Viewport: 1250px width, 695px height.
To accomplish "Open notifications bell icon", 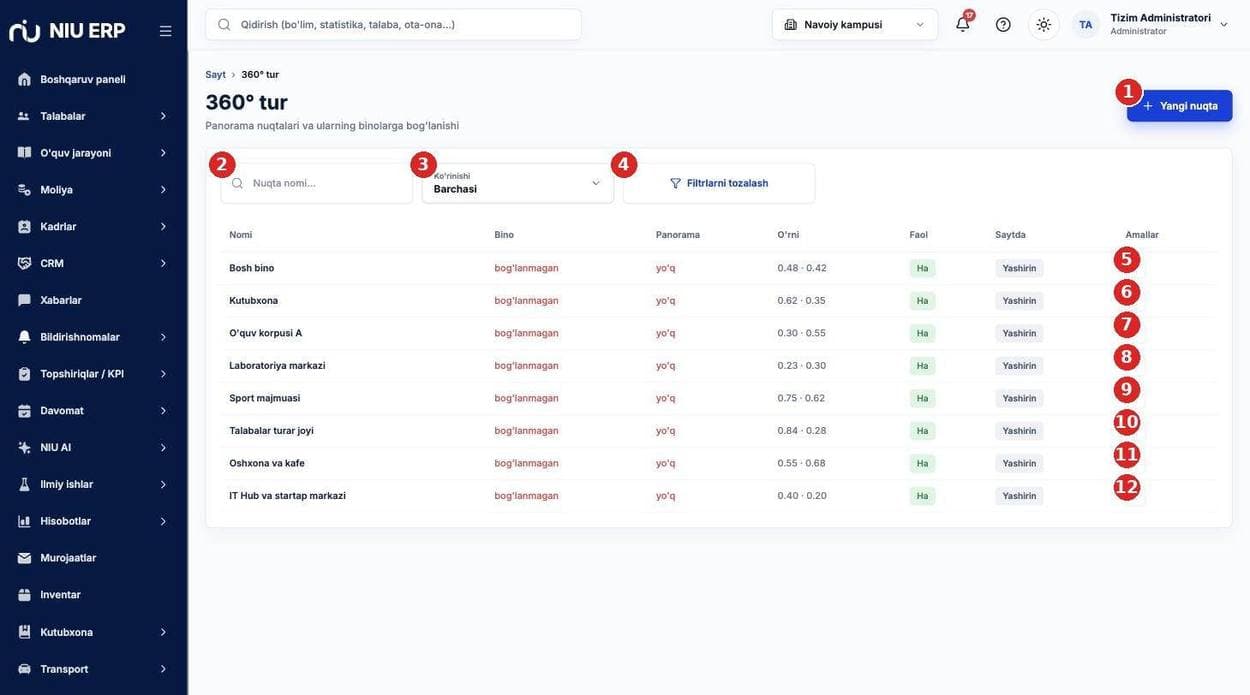I will 963,24.
